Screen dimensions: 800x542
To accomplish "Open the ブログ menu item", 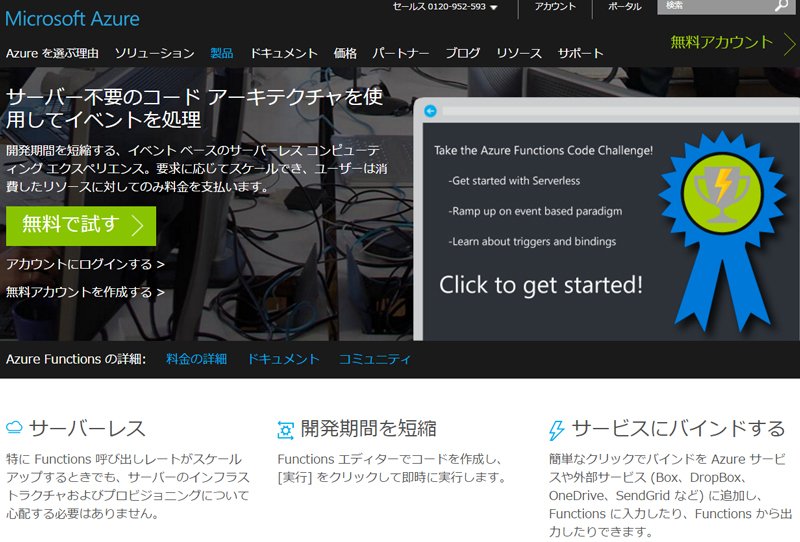I will coord(462,53).
